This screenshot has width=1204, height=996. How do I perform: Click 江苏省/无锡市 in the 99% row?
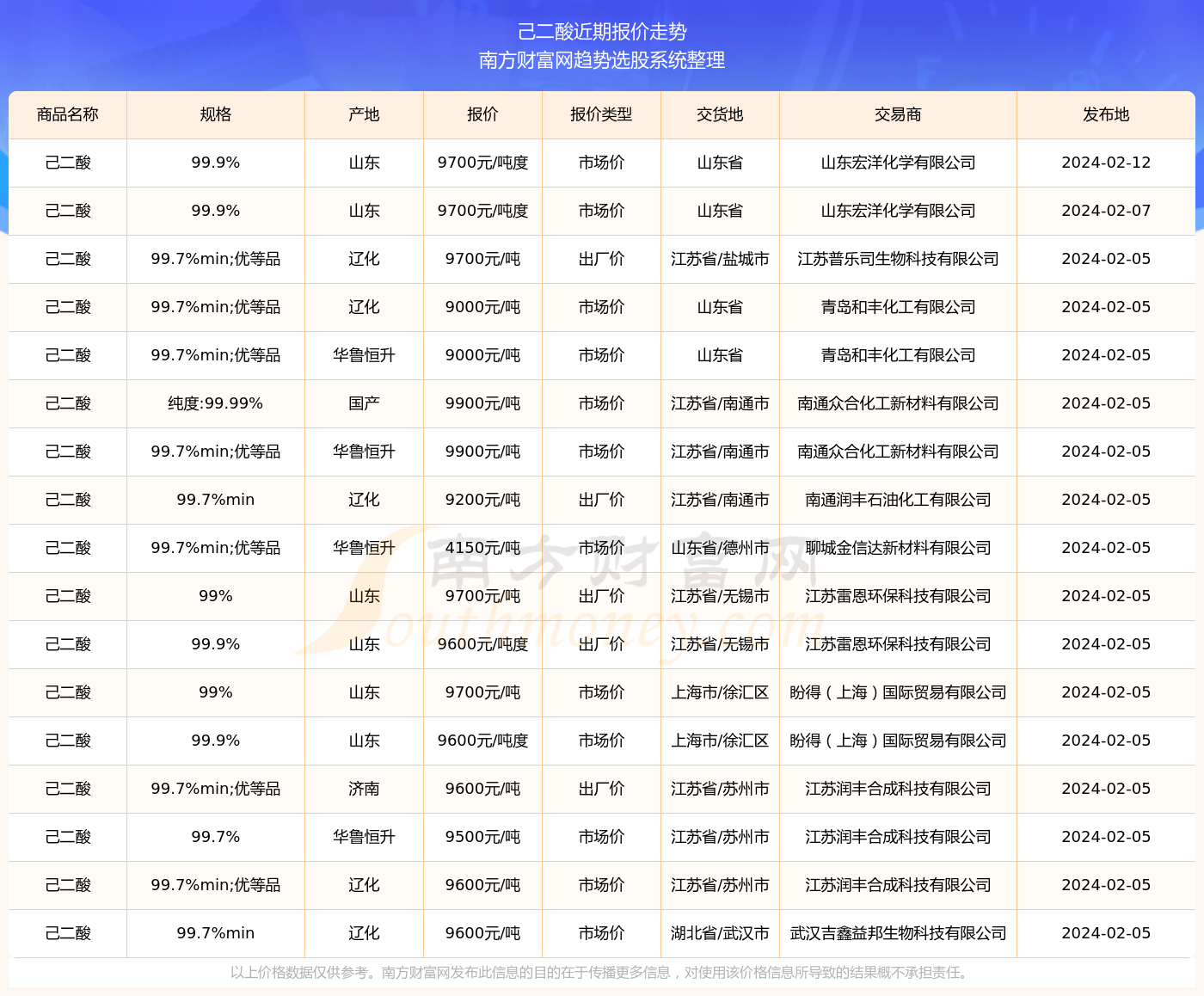[720, 596]
